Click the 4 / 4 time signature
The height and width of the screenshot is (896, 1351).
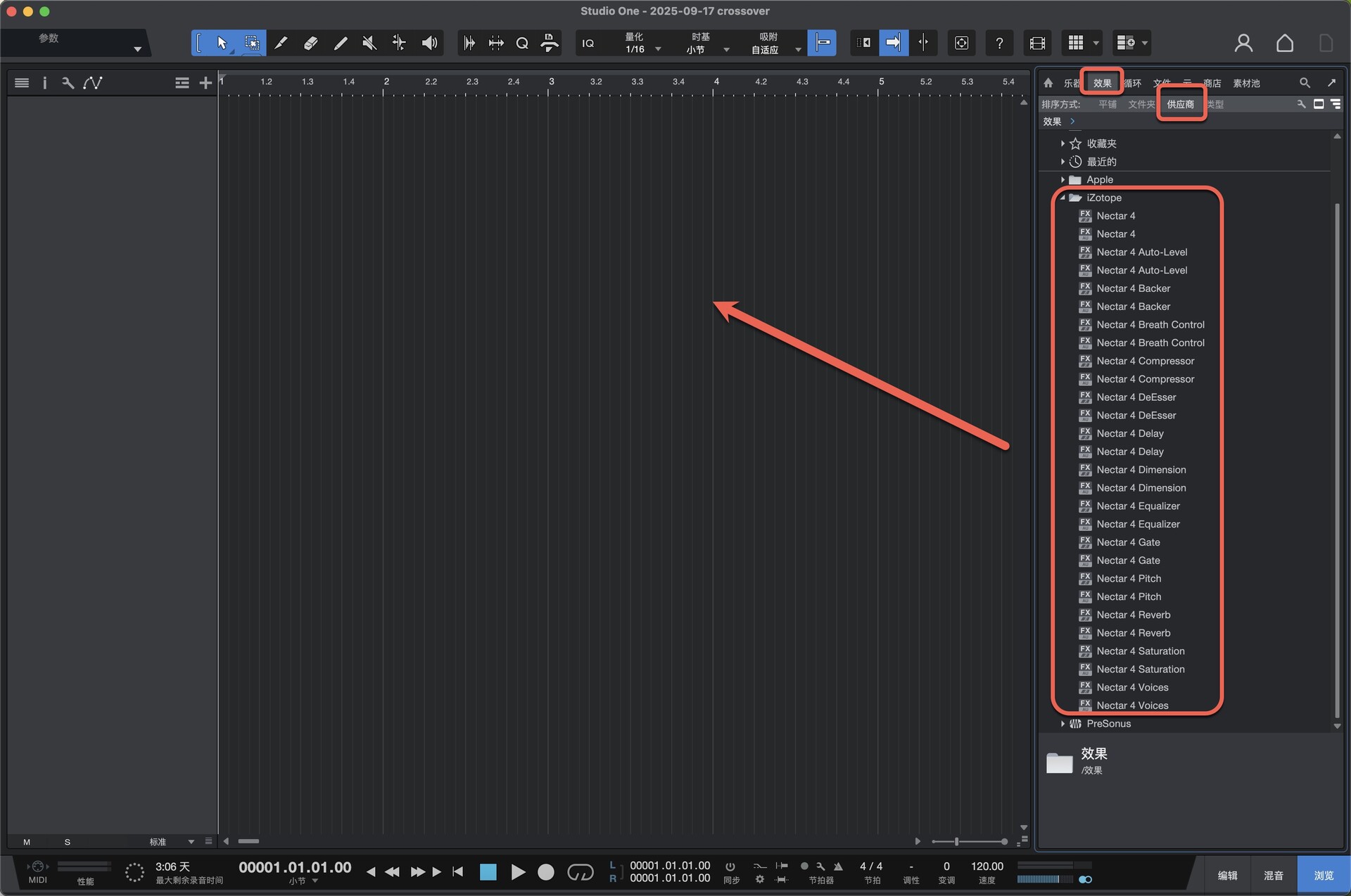point(871,866)
